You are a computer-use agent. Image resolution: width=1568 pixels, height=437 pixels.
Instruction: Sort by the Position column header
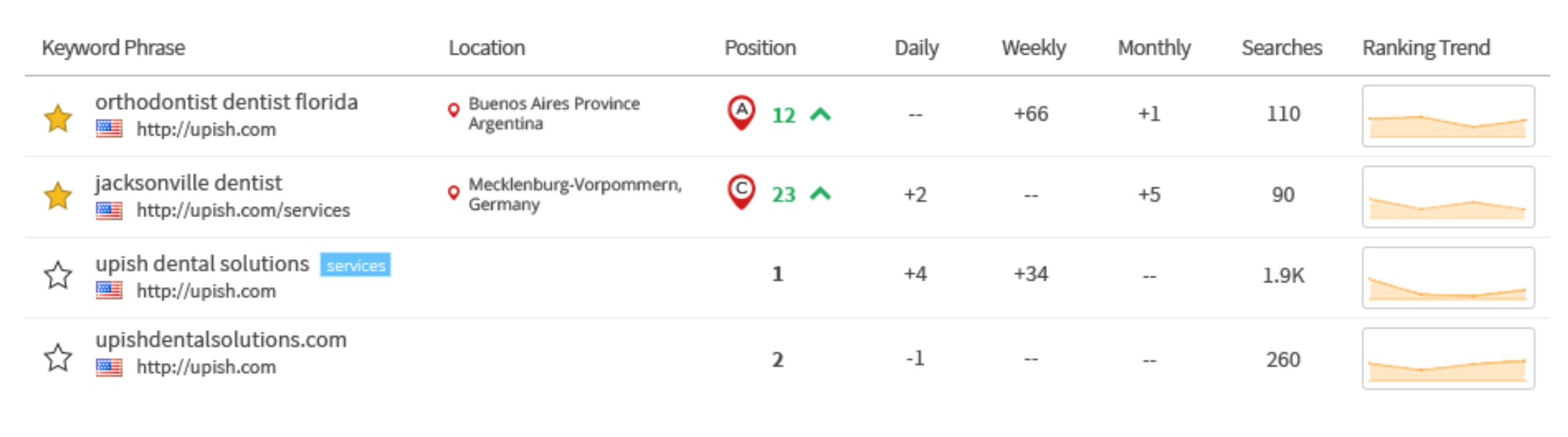pyautogui.click(x=760, y=48)
